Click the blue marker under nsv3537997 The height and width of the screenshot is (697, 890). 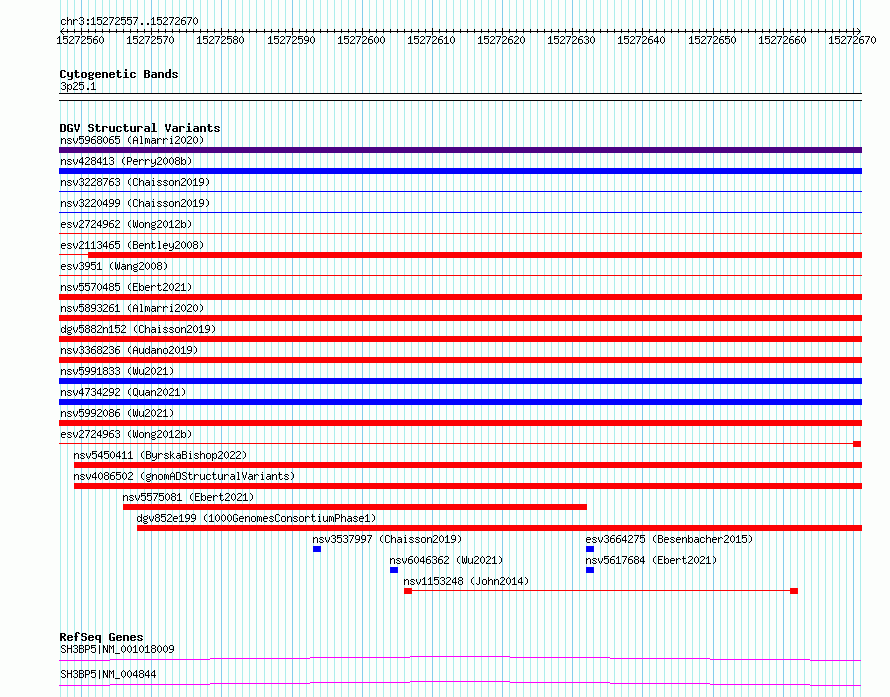pyautogui.click(x=317, y=549)
